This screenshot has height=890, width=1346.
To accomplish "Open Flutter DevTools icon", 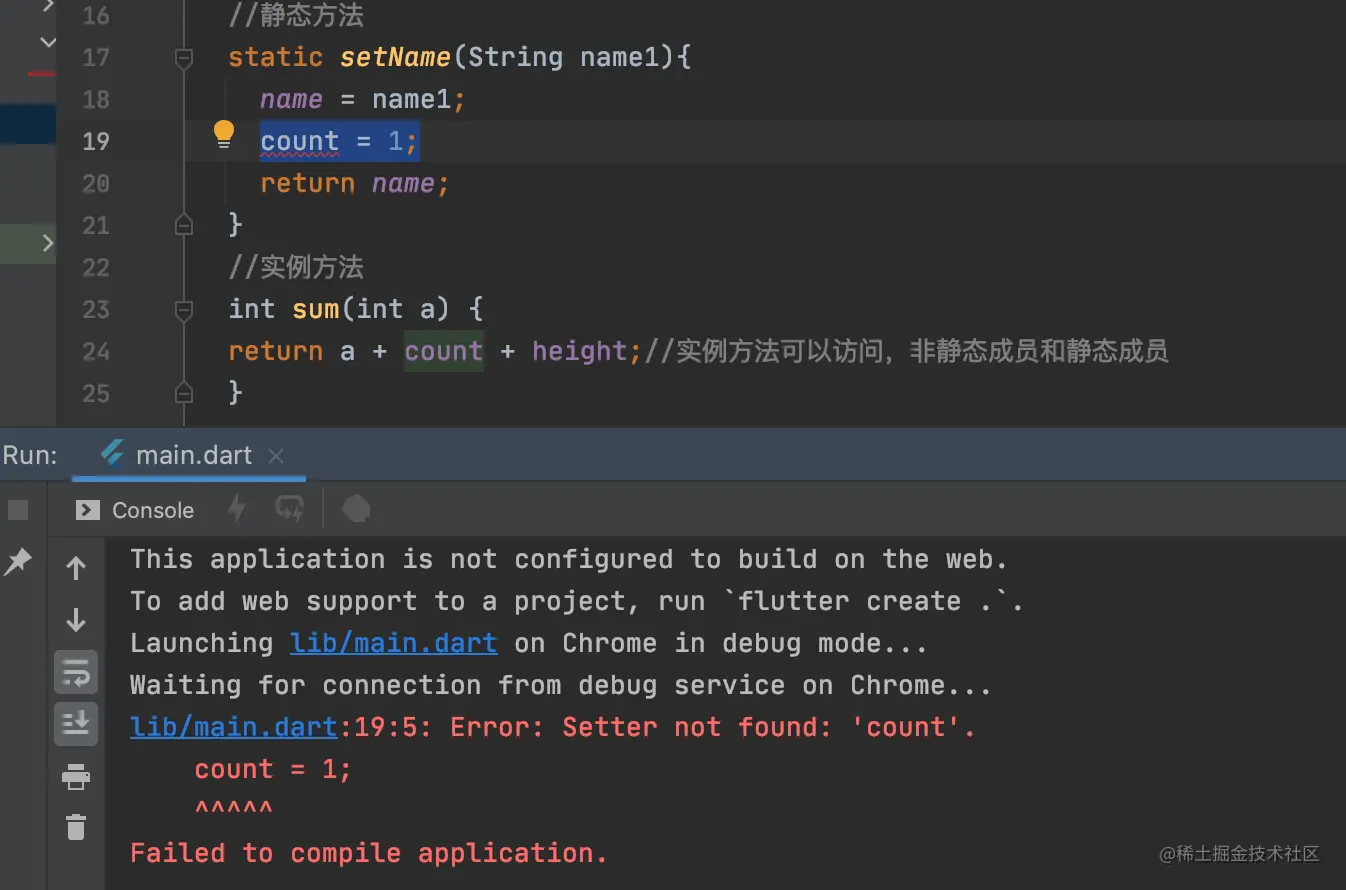I will [x=356, y=509].
